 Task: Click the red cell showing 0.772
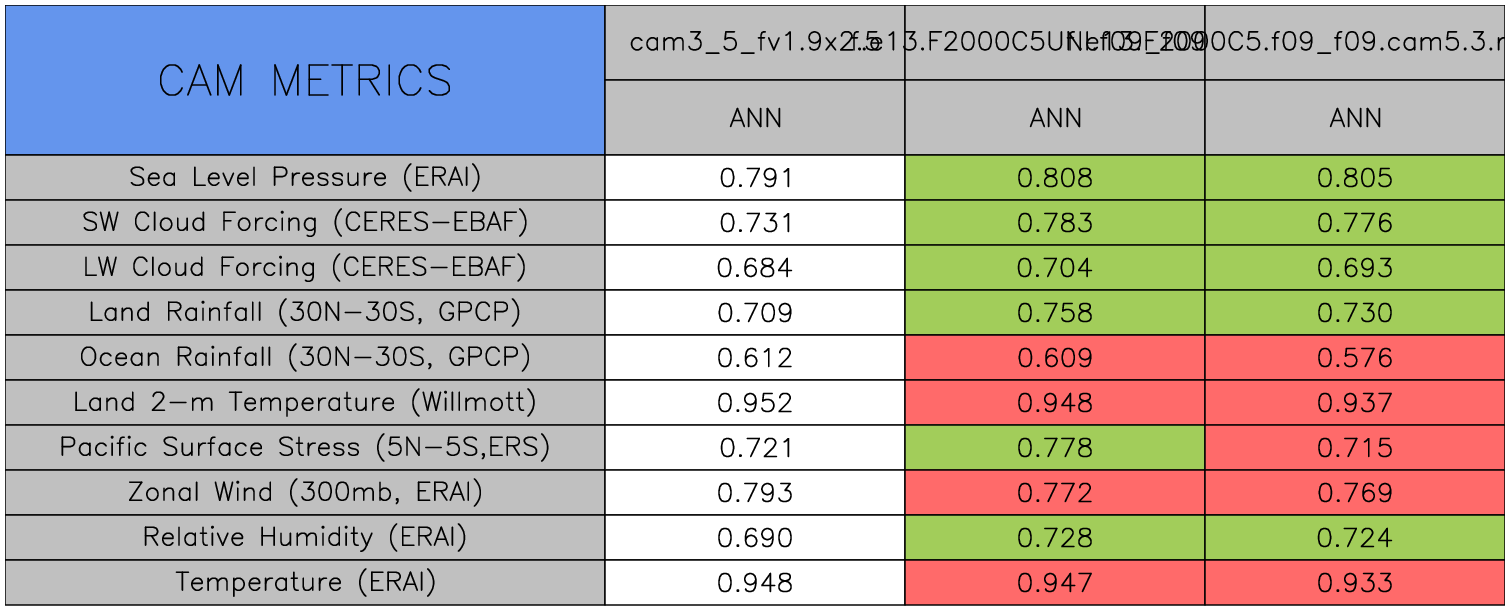[1055, 493]
